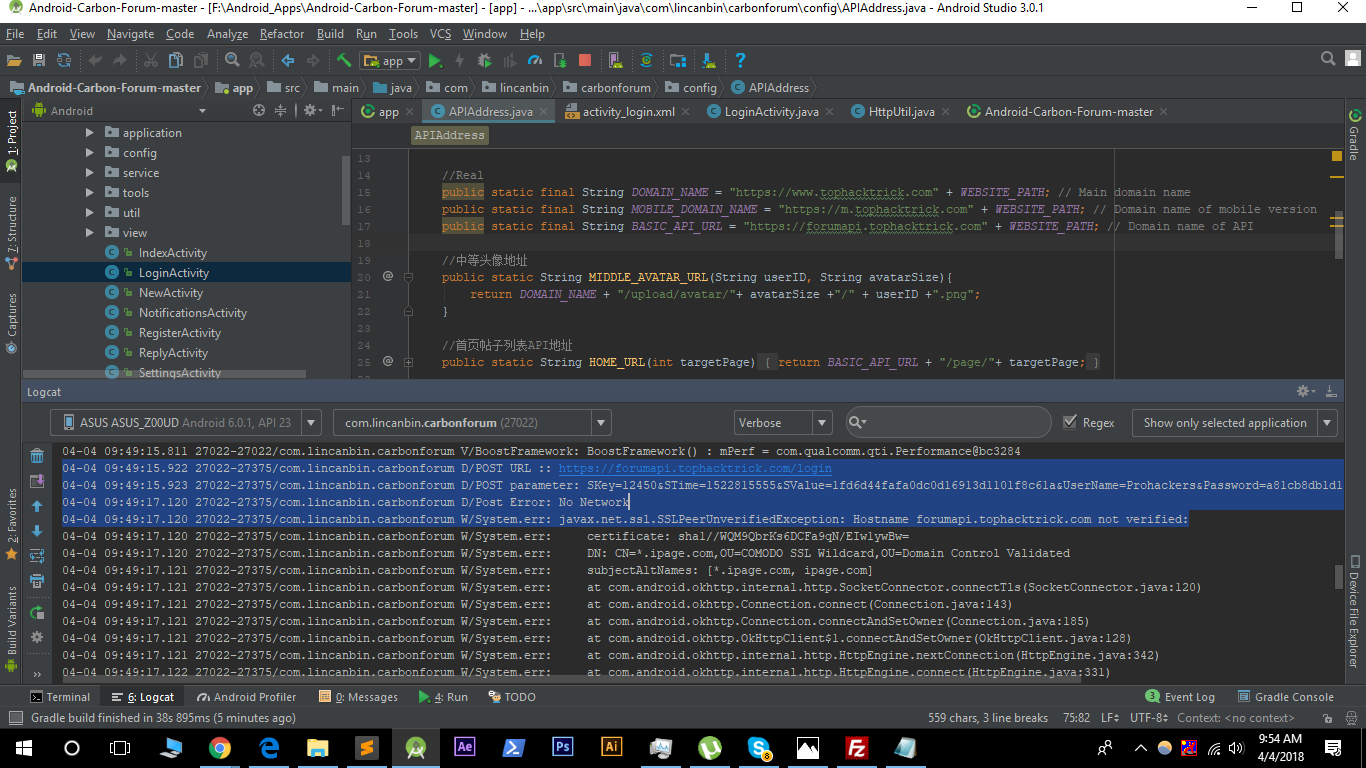Expand the service folder in tree
The height and width of the screenshot is (768, 1366).
pyautogui.click(x=89, y=173)
